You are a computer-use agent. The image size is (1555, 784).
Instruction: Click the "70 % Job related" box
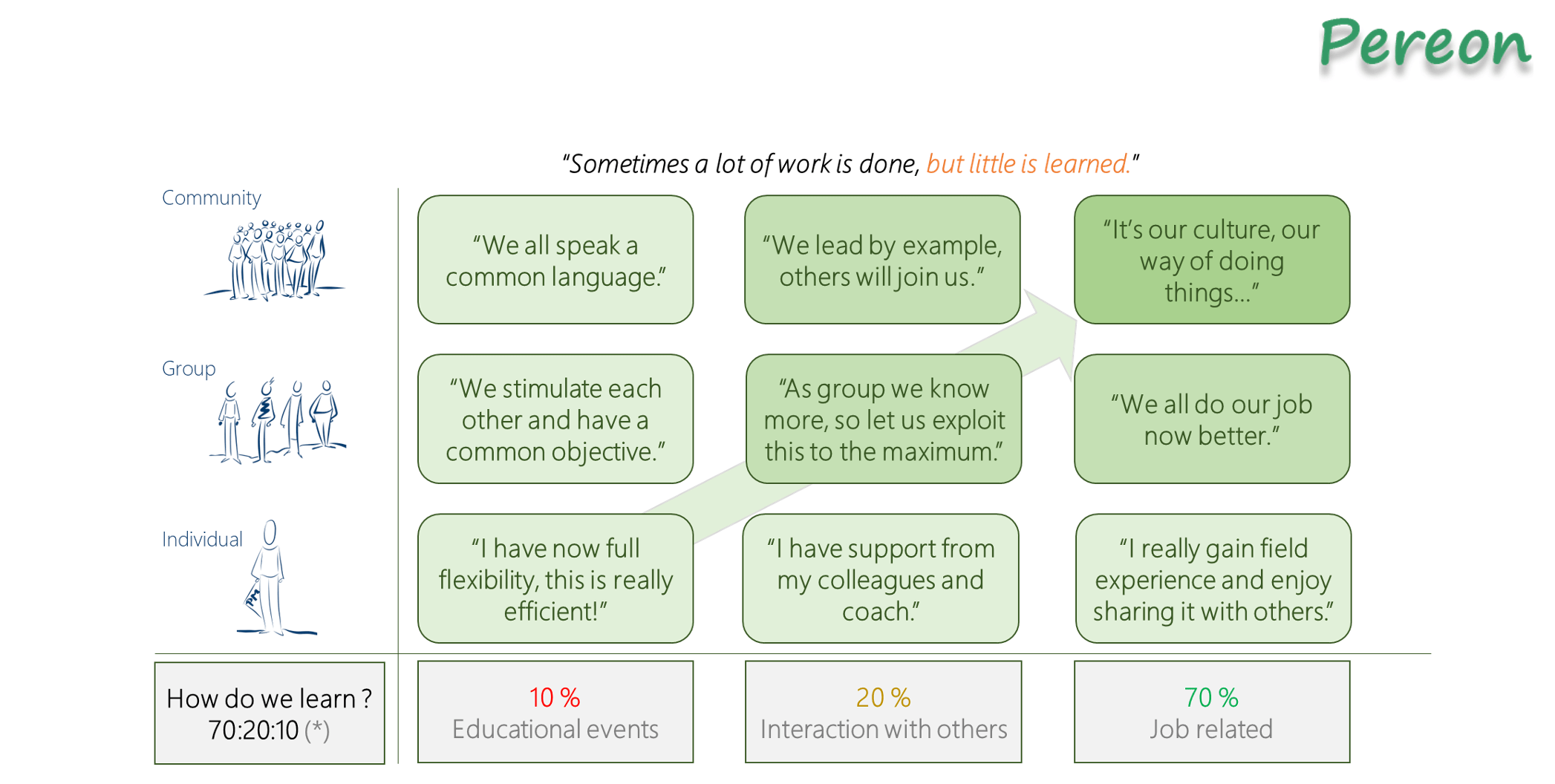point(1211,712)
